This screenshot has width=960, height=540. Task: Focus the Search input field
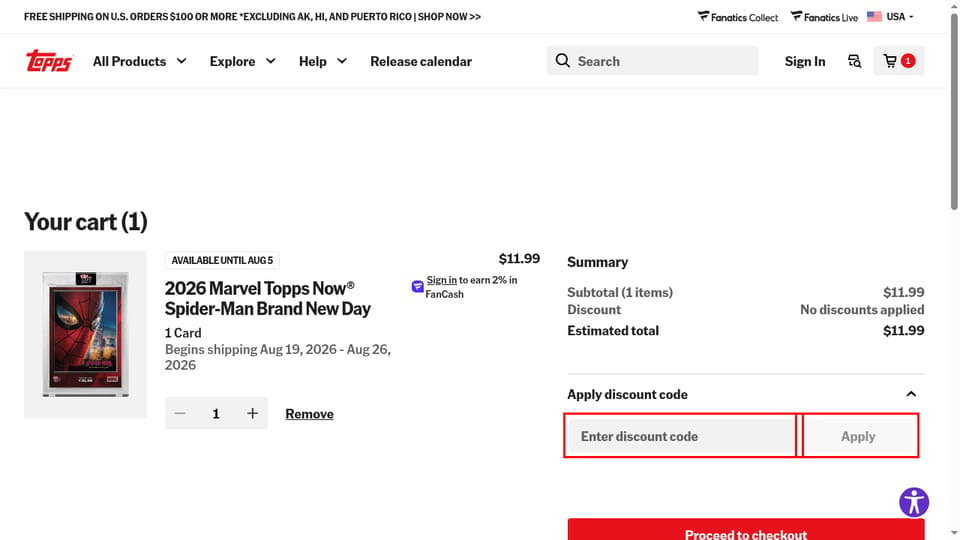[652, 61]
